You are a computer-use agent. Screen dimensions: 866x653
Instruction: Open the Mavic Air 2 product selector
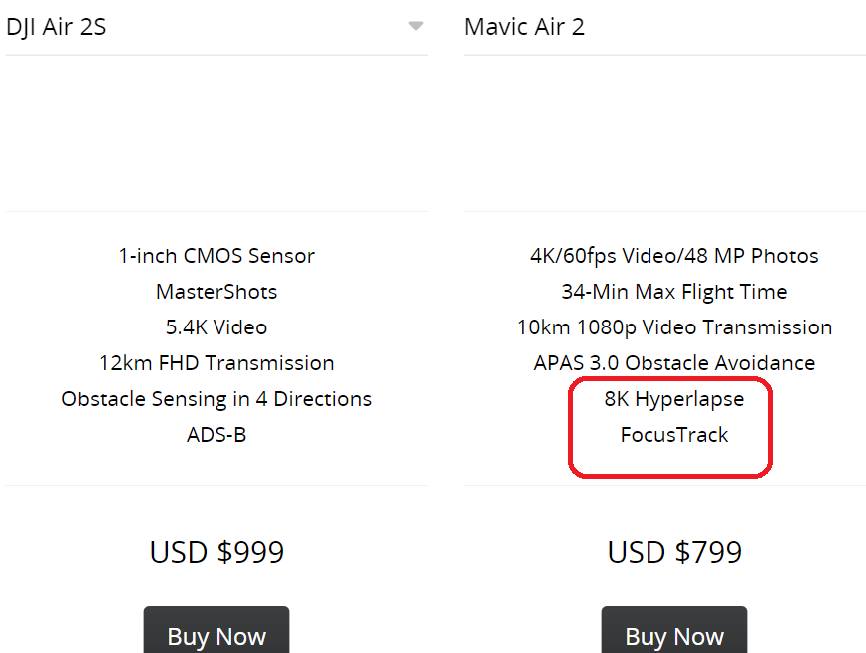664,28
